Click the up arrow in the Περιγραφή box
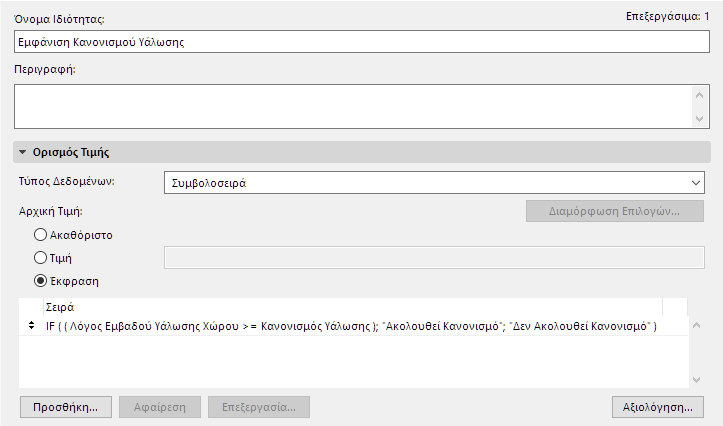Image resolution: width=723 pixels, height=426 pixels. point(699,95)
